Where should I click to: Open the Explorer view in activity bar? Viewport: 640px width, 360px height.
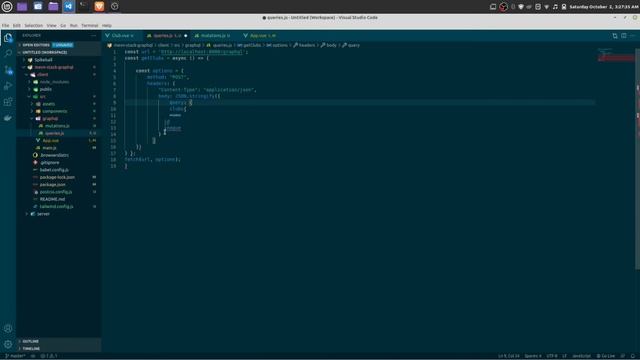pos(8,38)
